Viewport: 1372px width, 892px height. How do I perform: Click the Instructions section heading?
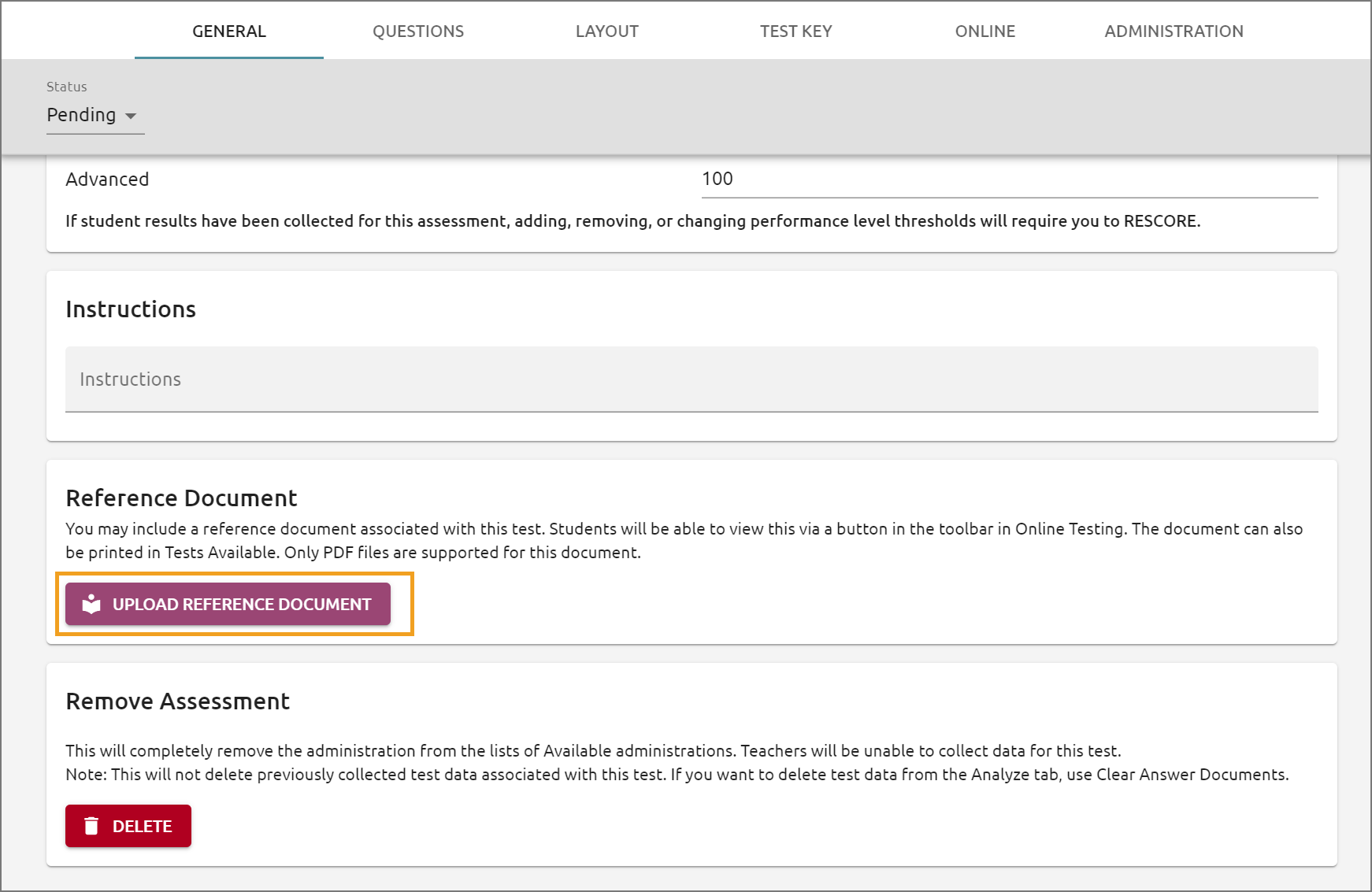131,309
